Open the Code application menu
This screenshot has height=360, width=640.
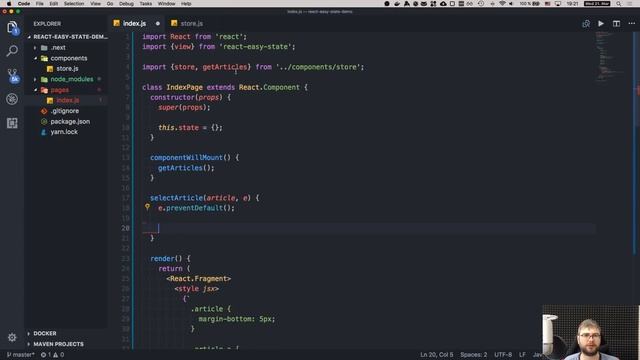24,4
